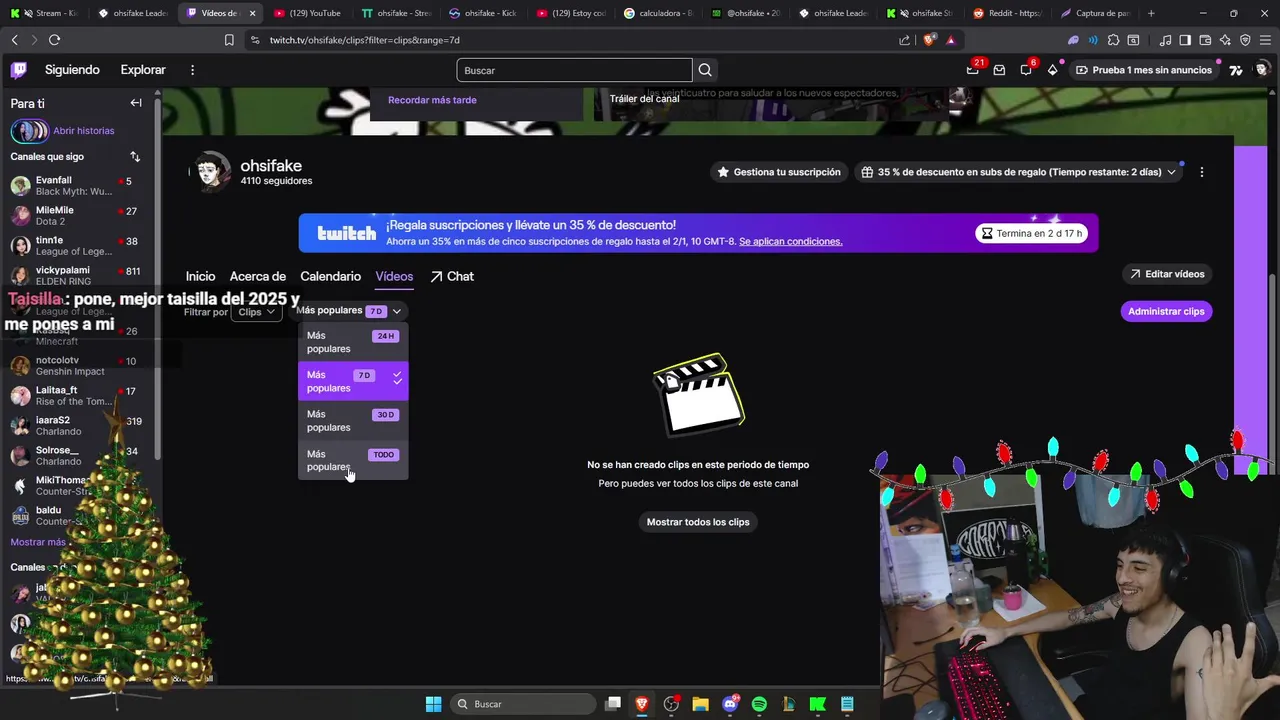Open the browser hamburger menu
The width and height of the screenshot is (1280, 720).
coord(1264,40)
